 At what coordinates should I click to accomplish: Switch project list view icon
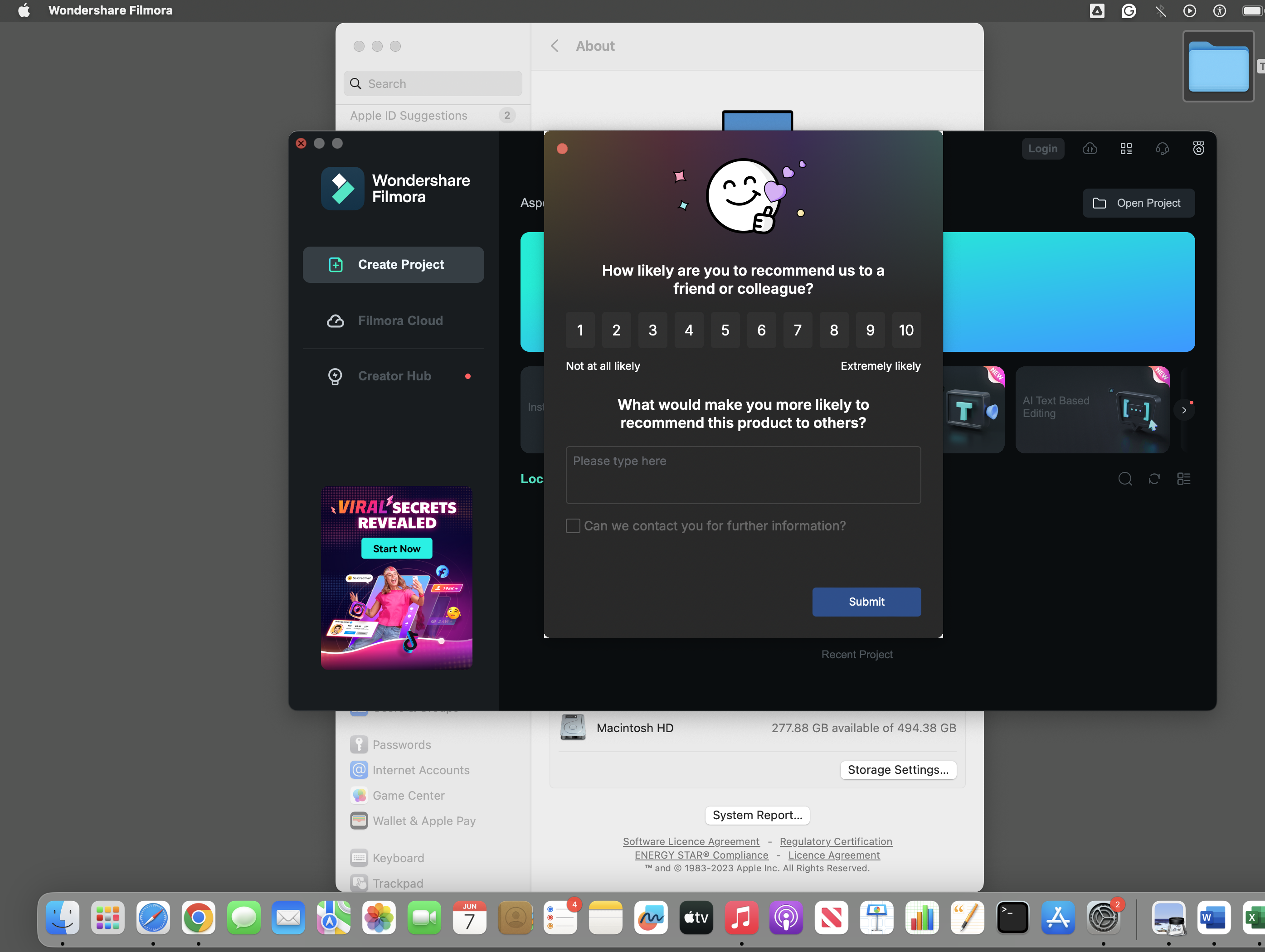coord(1184,479)
